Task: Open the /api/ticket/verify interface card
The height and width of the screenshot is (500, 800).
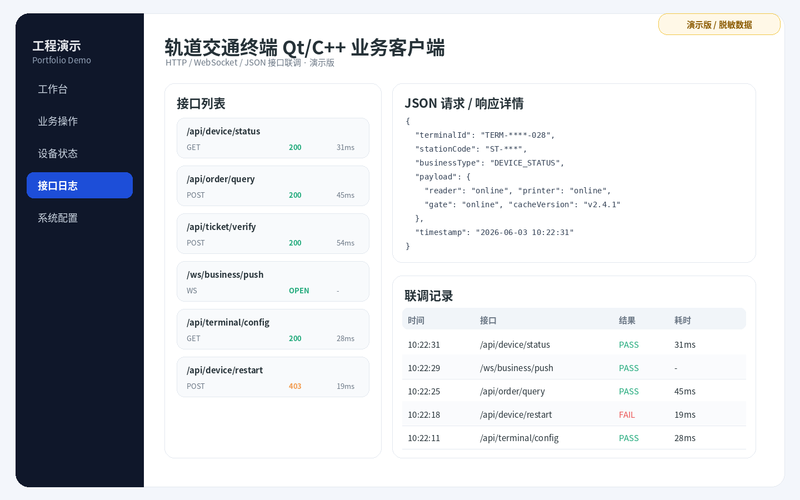Action: (x=273, y=234)
